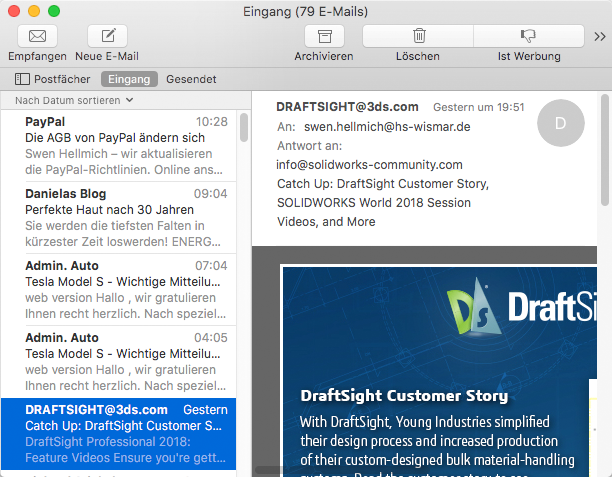Click the Empfangen envelope icon
Viewport: 612px width, 477px height.
(37, 36)
